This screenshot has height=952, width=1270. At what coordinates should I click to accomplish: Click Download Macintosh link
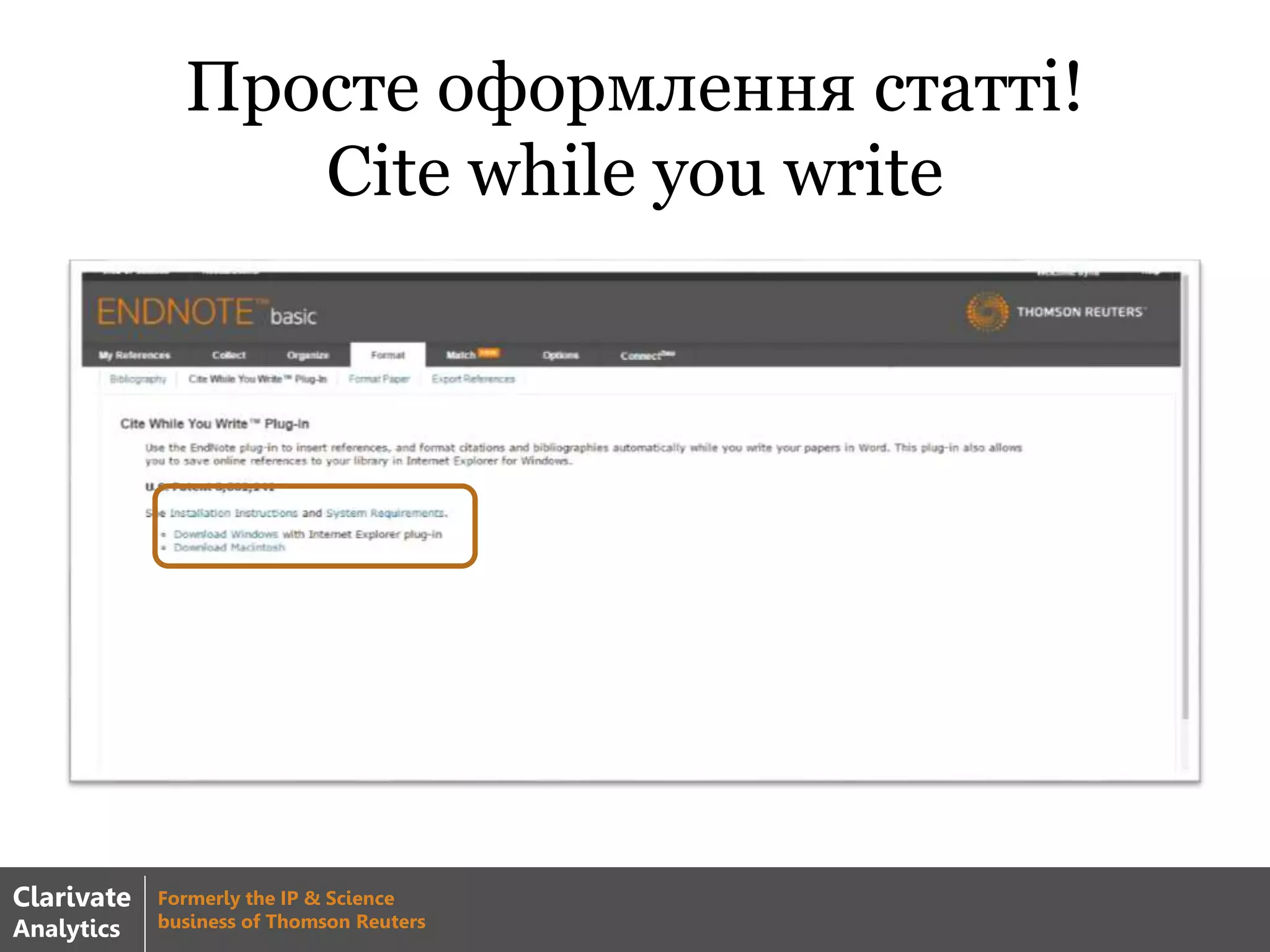tap(229, 547)
